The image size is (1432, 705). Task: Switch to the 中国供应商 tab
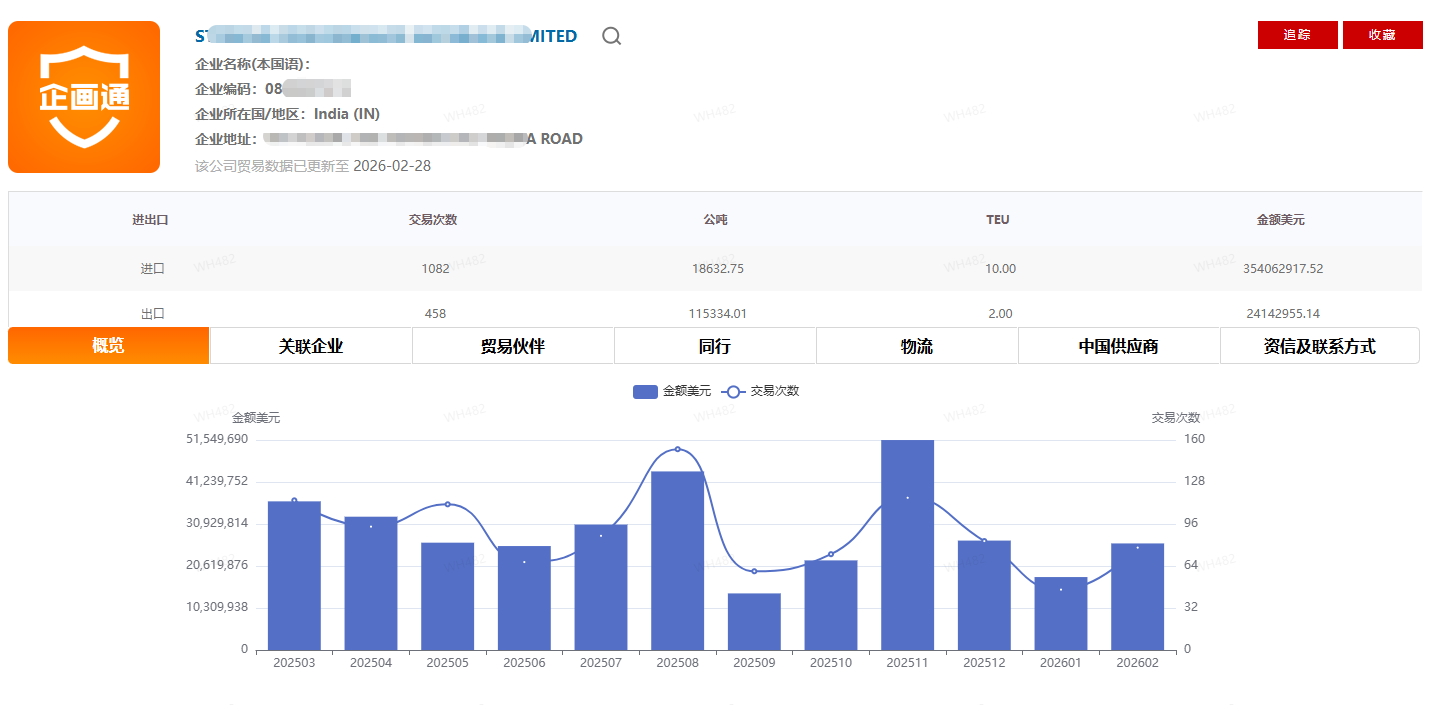(1119, 346)
